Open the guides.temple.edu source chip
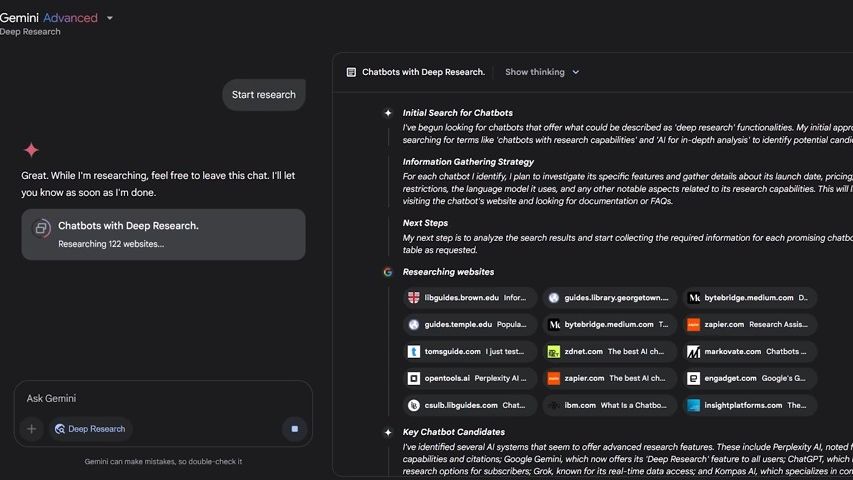This screenshot has width=853, height=480. (x=470, y=325)
